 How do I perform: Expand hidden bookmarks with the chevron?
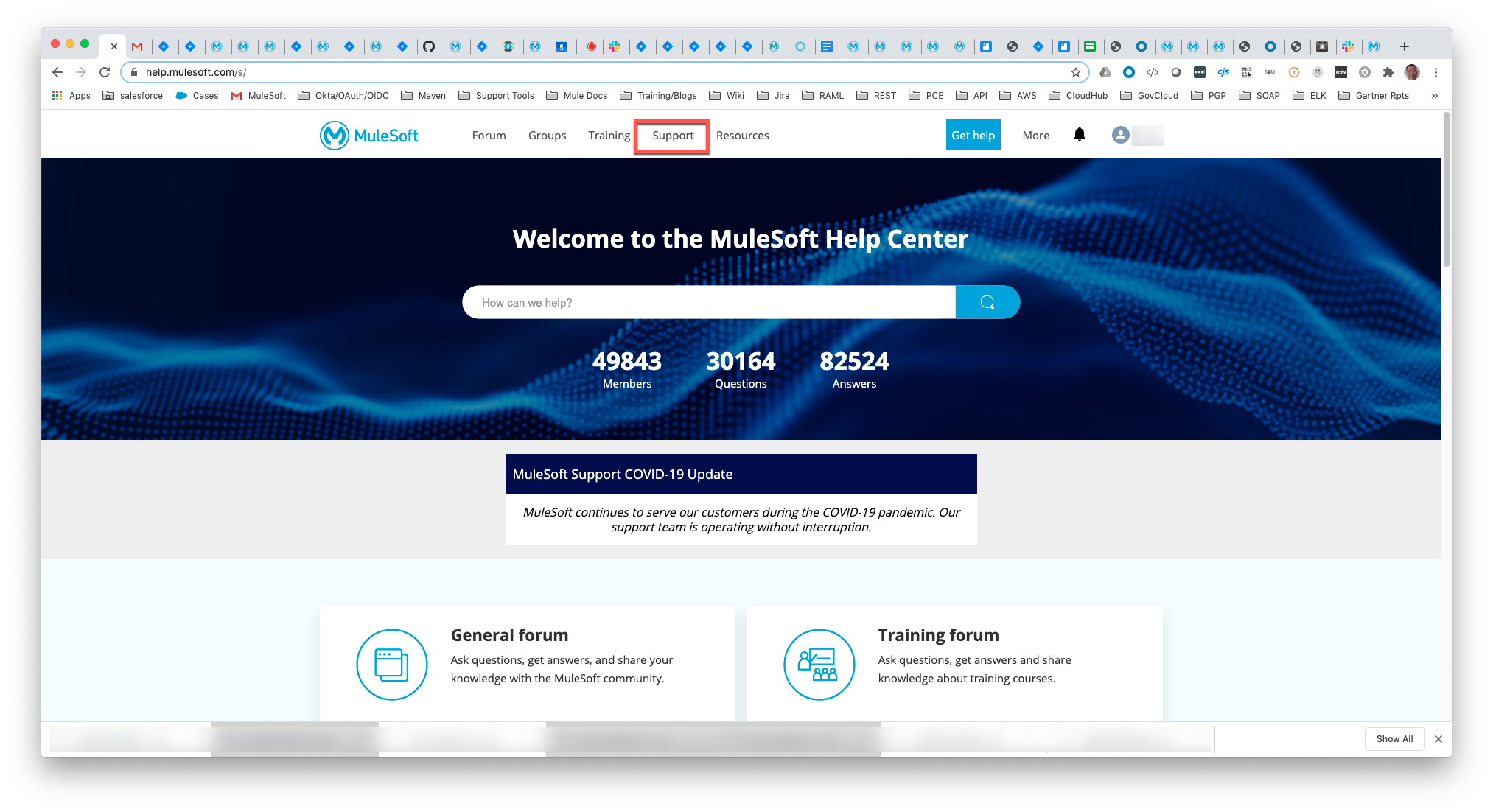click(1434, 96)
